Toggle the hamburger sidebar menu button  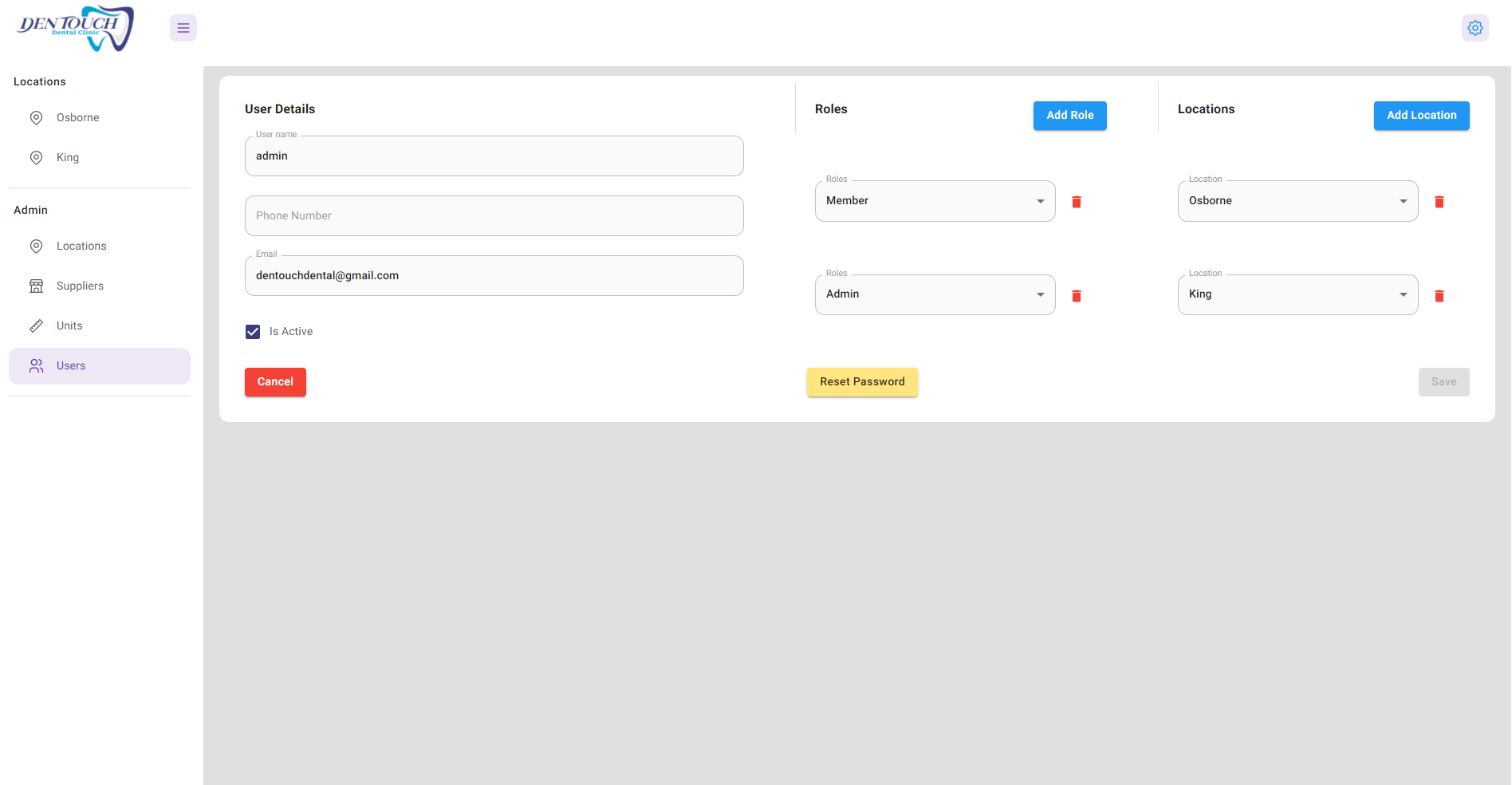(183, 28)
